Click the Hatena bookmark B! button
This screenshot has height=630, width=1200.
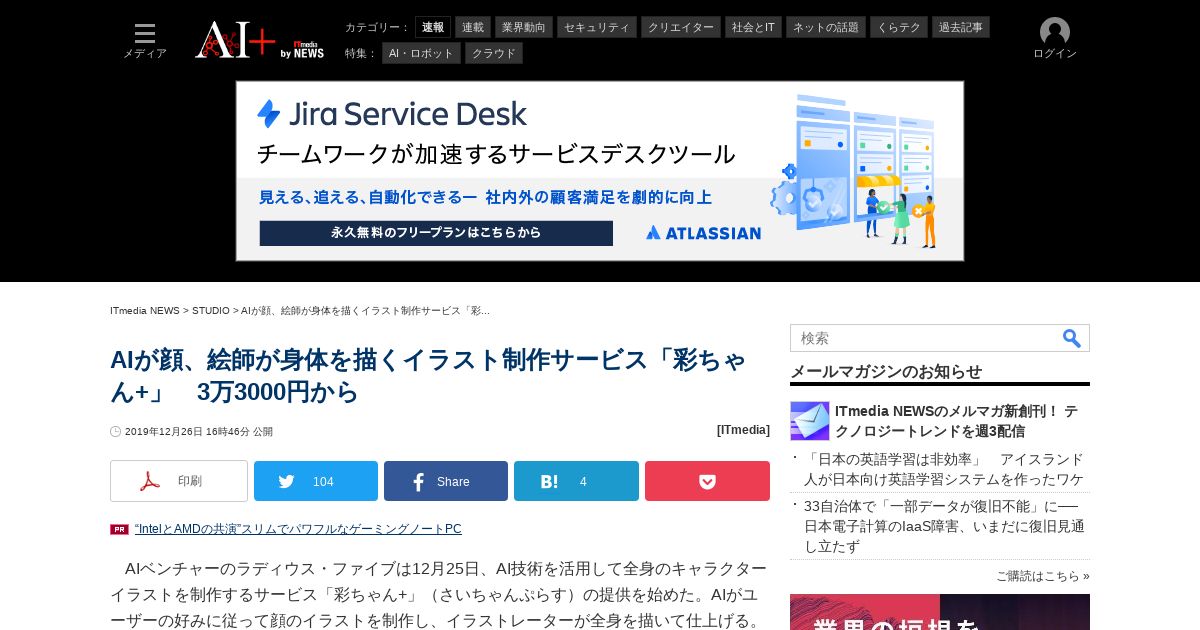pyautogui.click(x=576, y=481)
